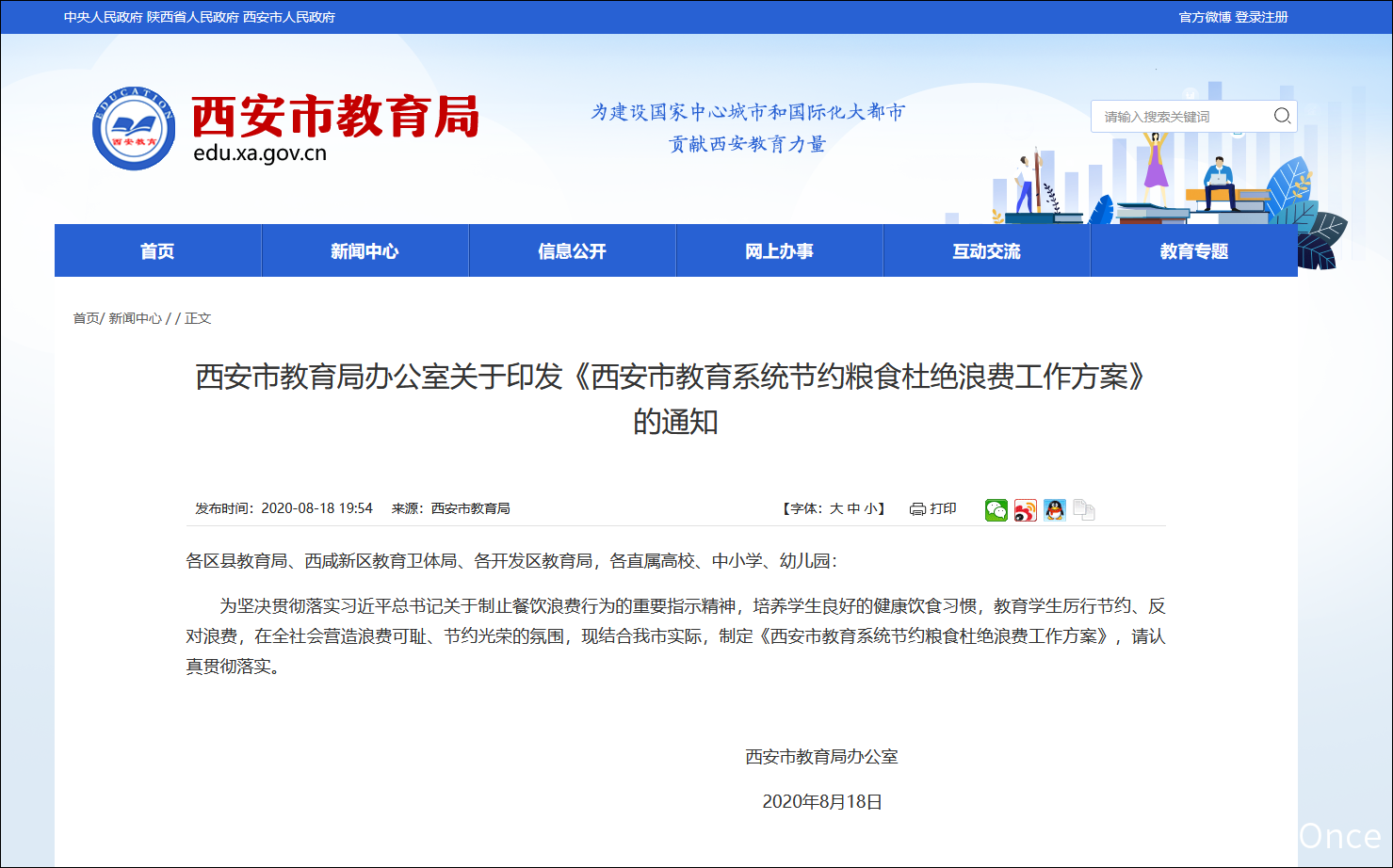Open the 新闻中心 navigation tab
Screen dimensions: 1393x868
(x=364, y=251)
